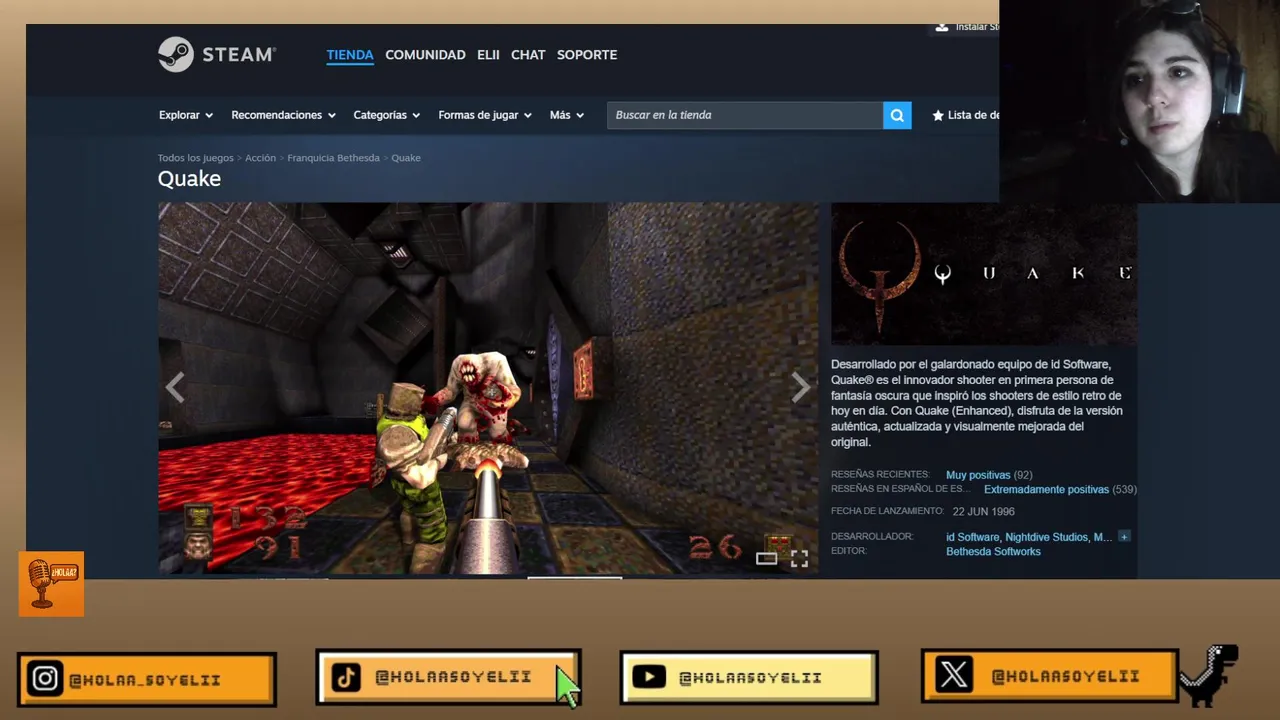
Task: Open the TIENDA tab
Action: (350, 54)
